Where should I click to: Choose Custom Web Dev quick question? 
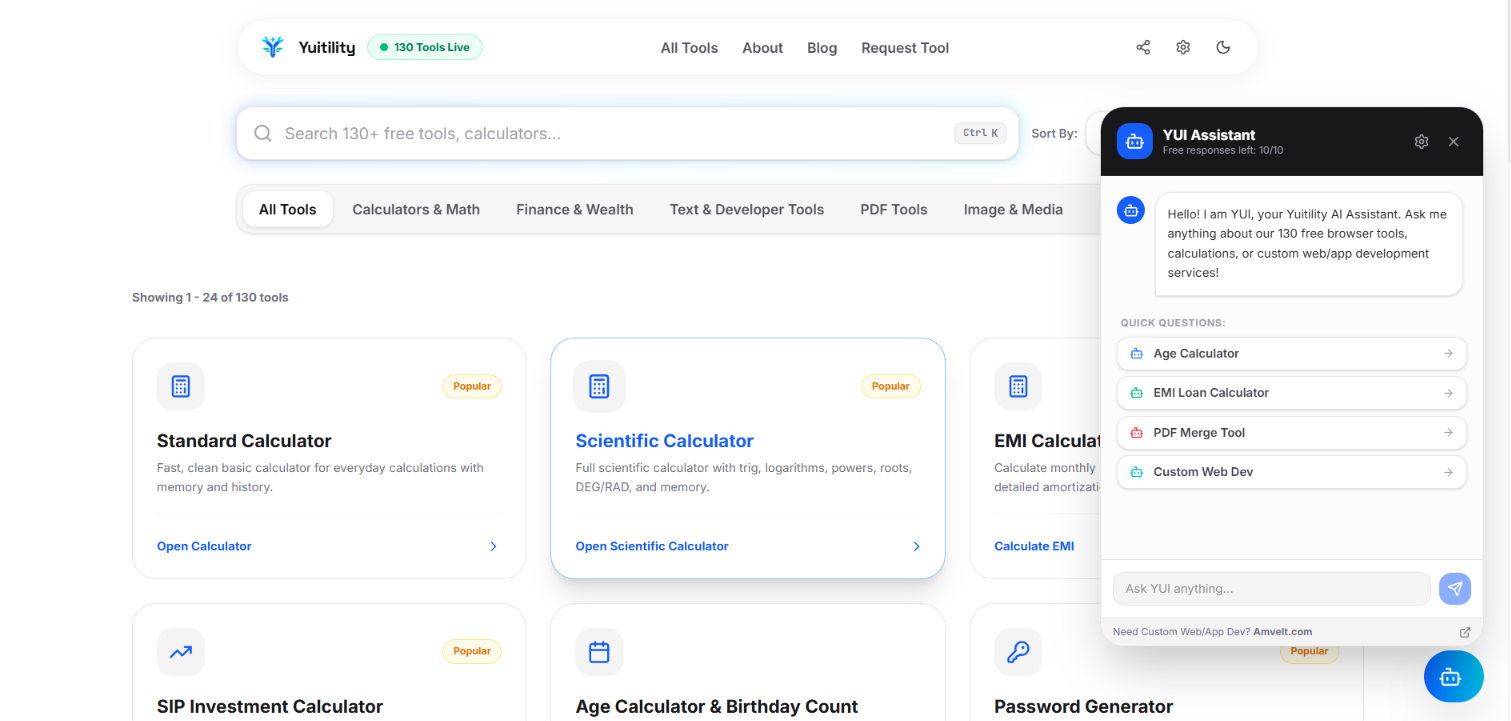pos(1291,472)
